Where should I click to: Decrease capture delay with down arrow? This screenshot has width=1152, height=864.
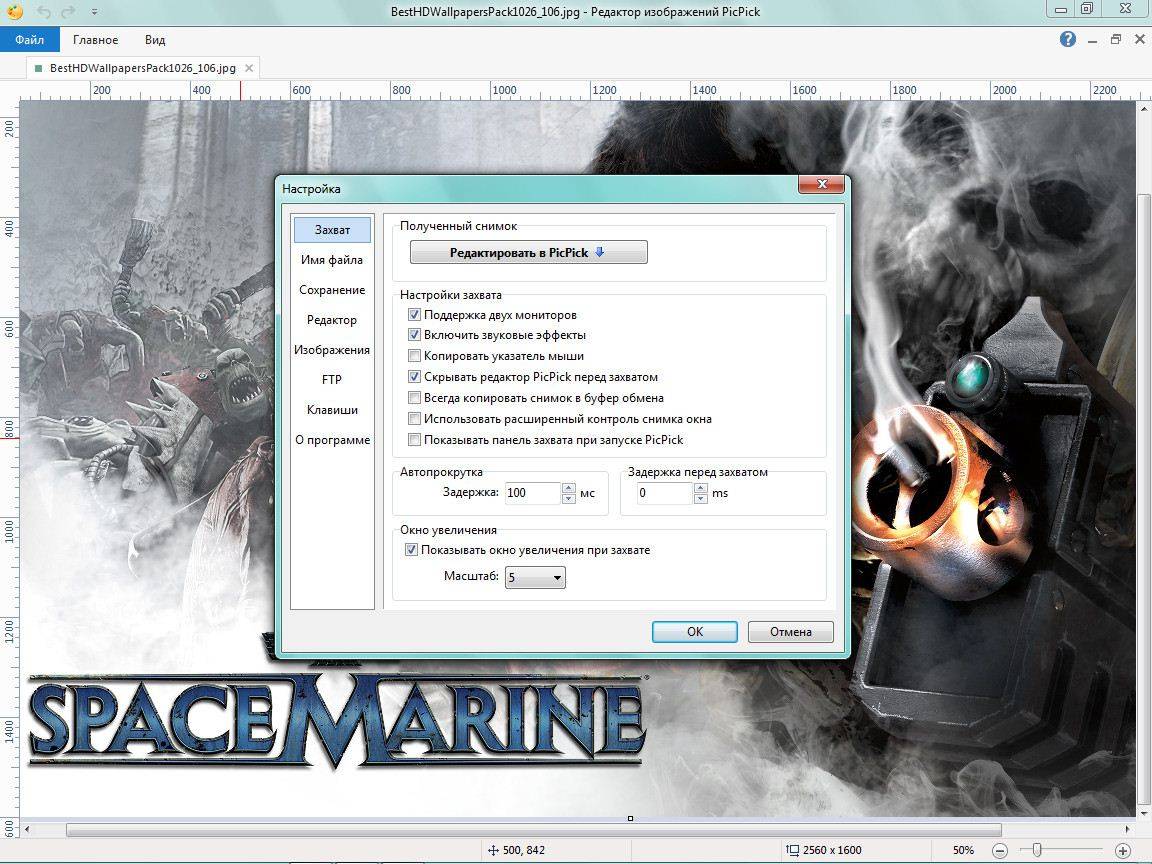tap(701, 499)
